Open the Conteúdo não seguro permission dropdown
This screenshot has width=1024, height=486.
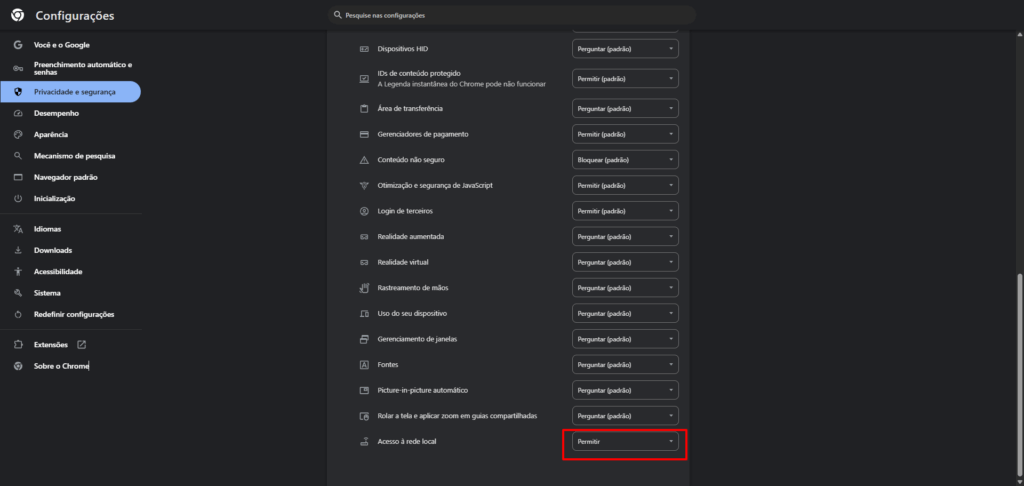(625, 160)
